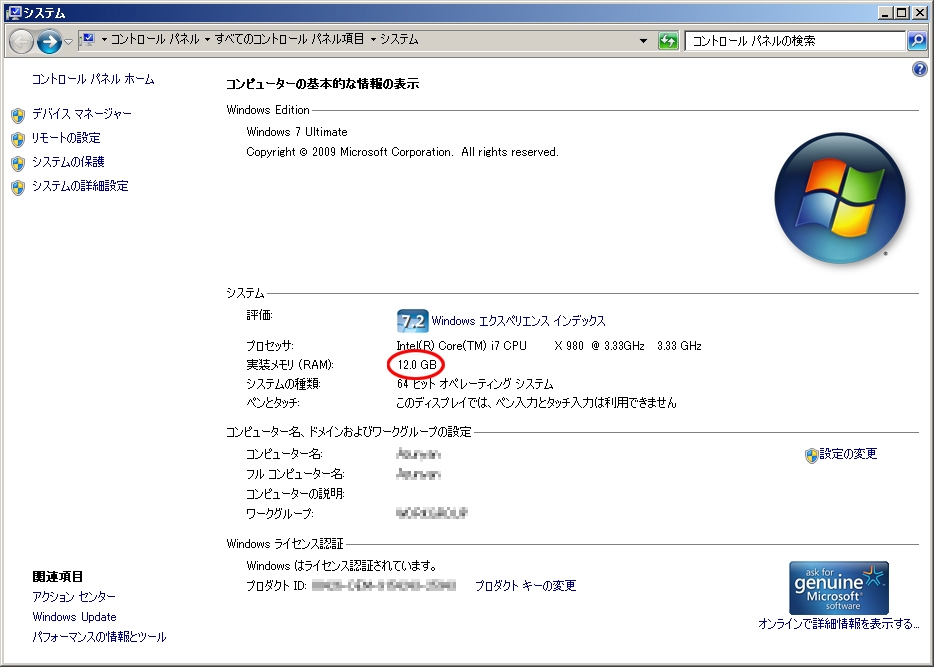Screen dimensions: 934x667
Task: Click shield icon beside デバイス マネージャー
Action: pyautogui.click(x=18, y=115)
